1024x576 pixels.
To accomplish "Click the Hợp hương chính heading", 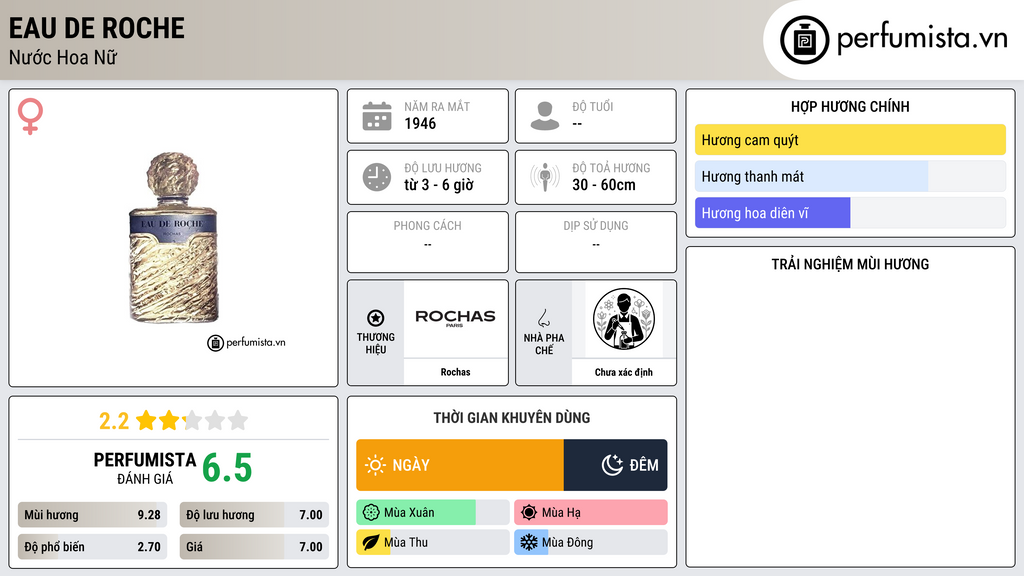I will click(850, 106).
